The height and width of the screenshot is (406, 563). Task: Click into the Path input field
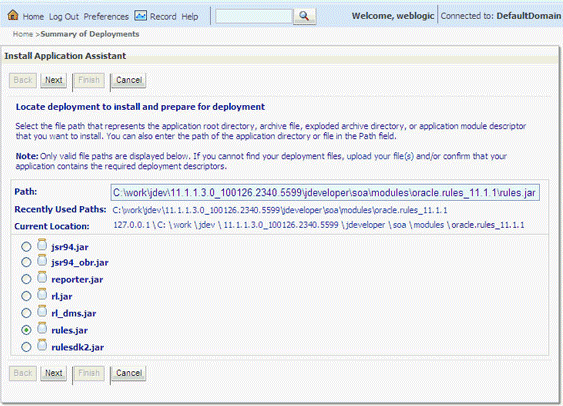point(325,193)
